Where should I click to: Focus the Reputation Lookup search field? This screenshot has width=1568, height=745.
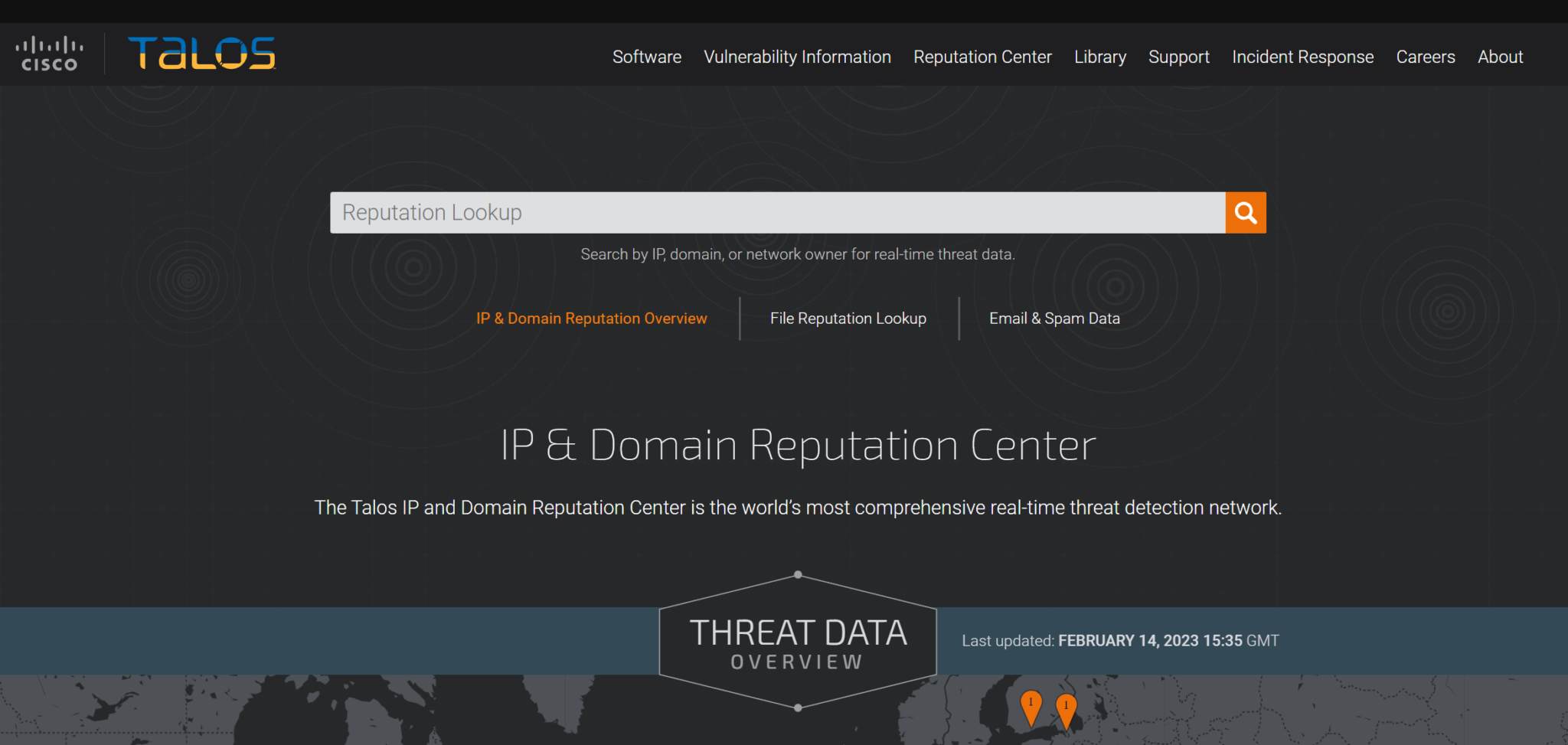pos(776,213)
